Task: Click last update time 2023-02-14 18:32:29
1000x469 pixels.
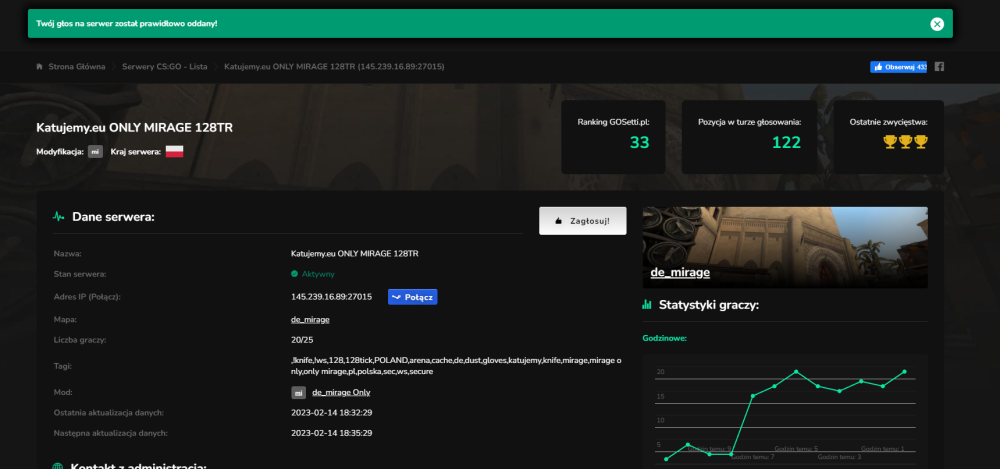Action: [331, 413]
